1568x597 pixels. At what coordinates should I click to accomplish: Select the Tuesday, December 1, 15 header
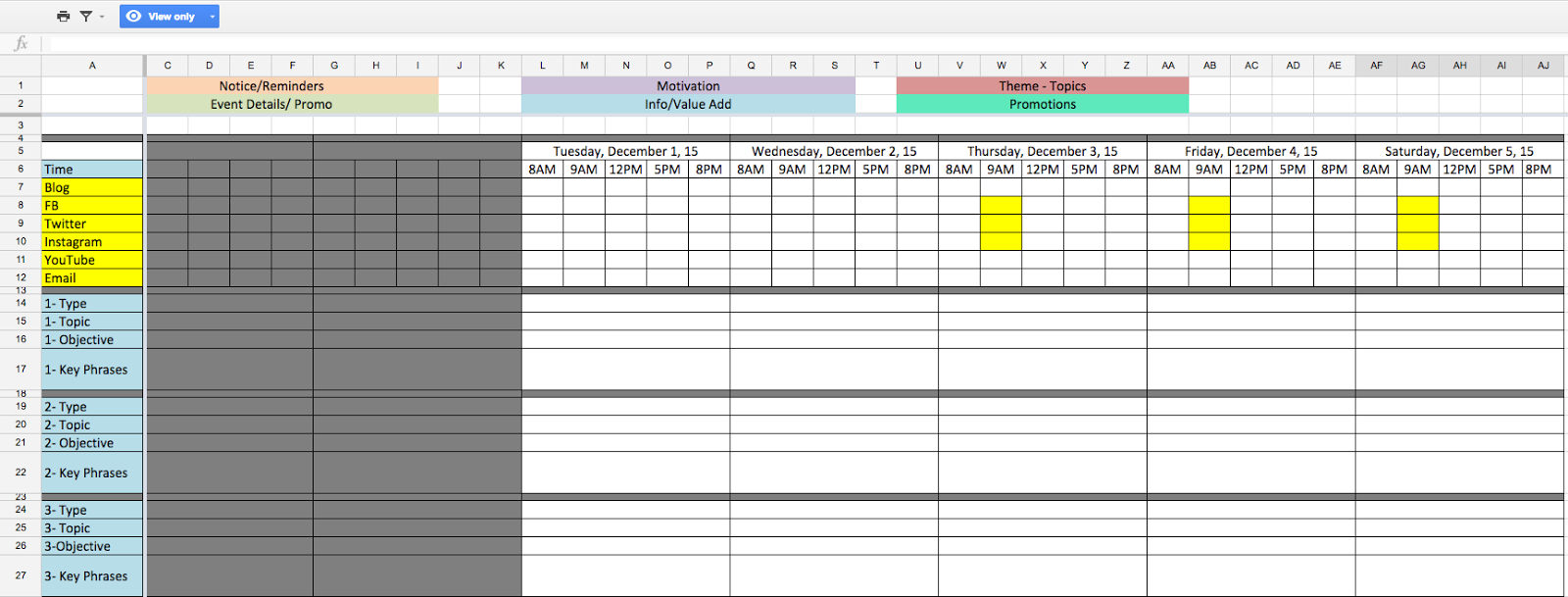625,151
